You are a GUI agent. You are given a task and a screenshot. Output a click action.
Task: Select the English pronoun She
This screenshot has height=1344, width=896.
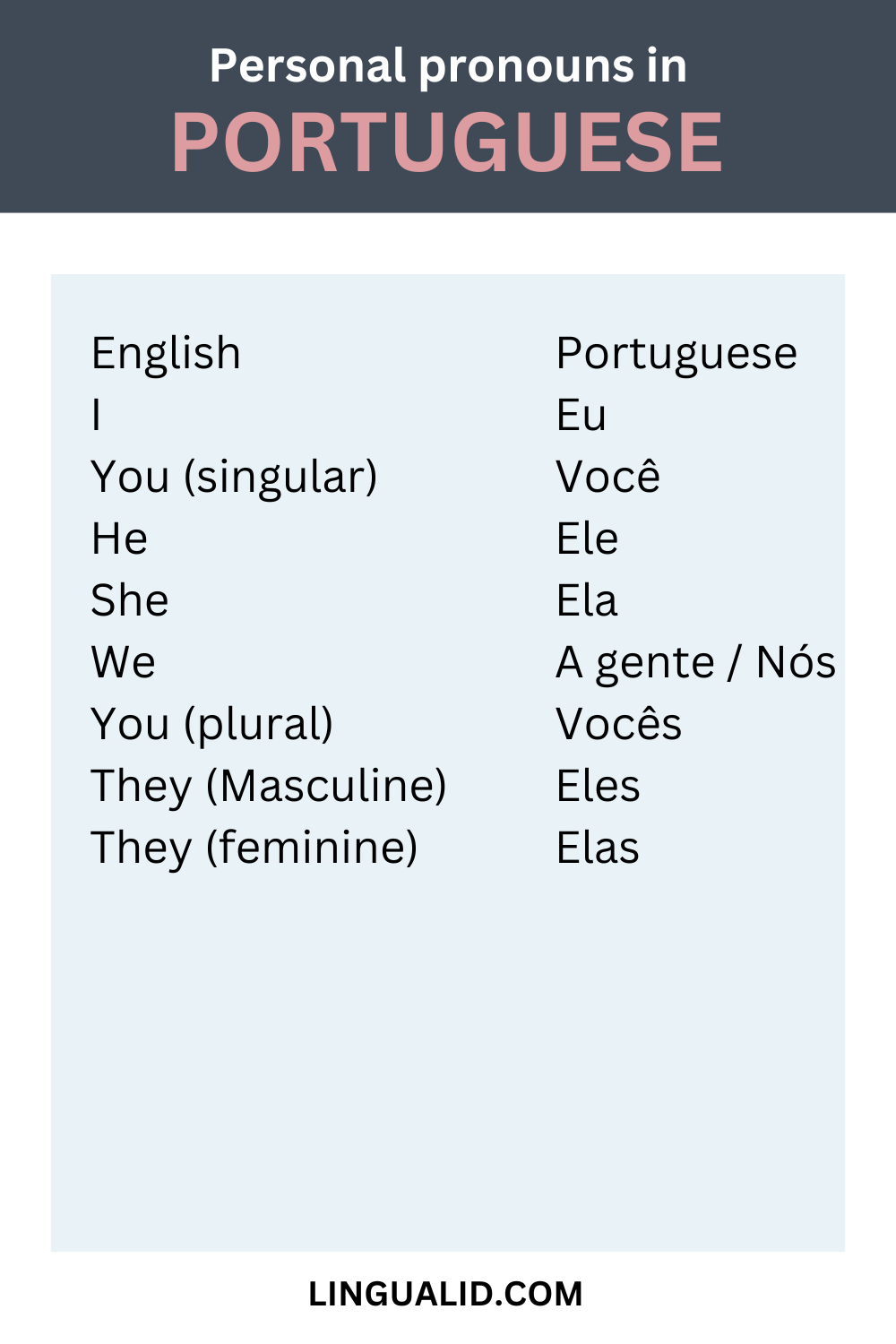[130, 600]
